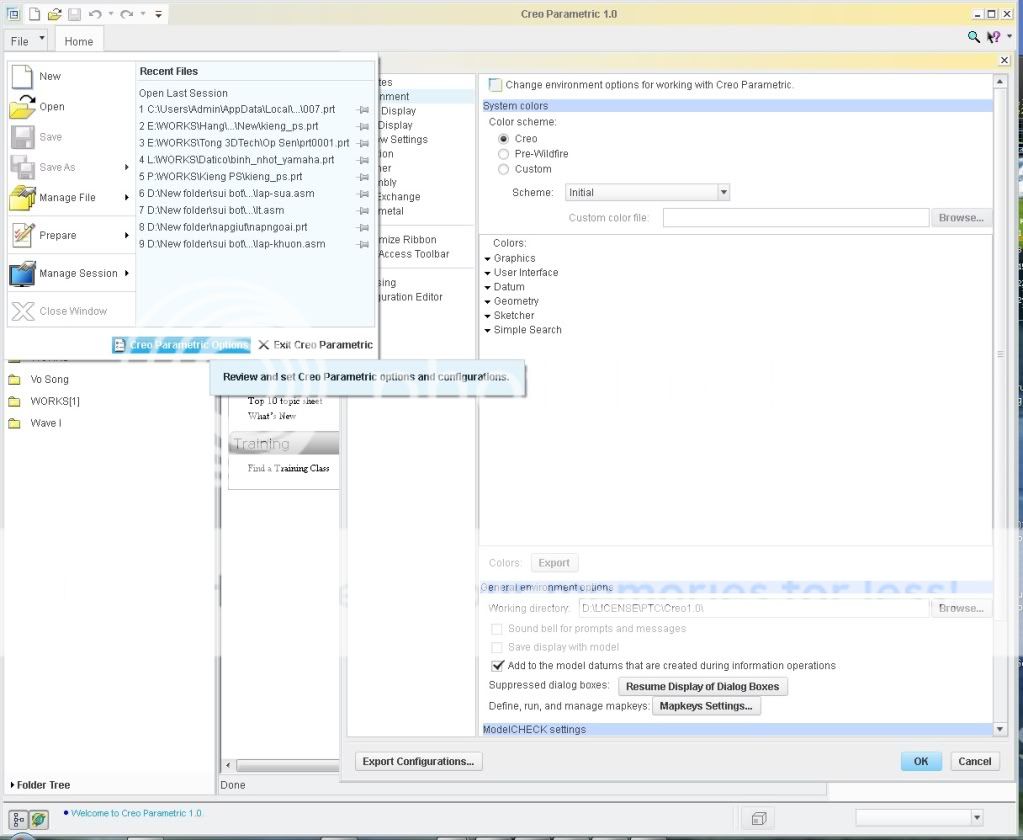Viewport: 1023px width, 840px height.
Task: Click Exit Creo Parametric
Action: click(315, 345)
